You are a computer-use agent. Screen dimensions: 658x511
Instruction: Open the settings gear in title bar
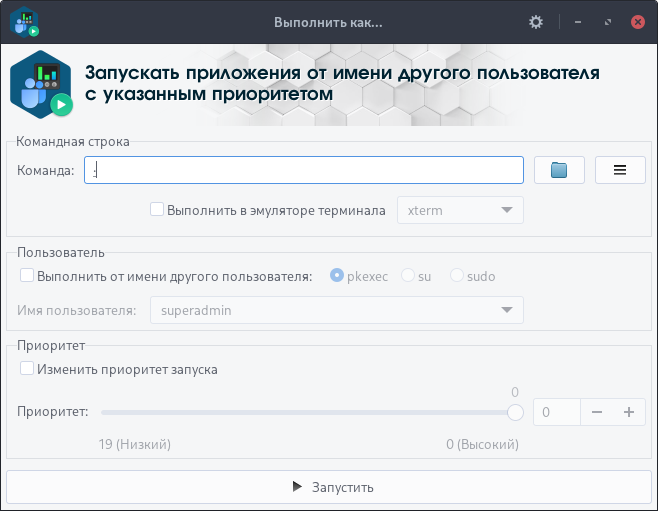point(536,21)
